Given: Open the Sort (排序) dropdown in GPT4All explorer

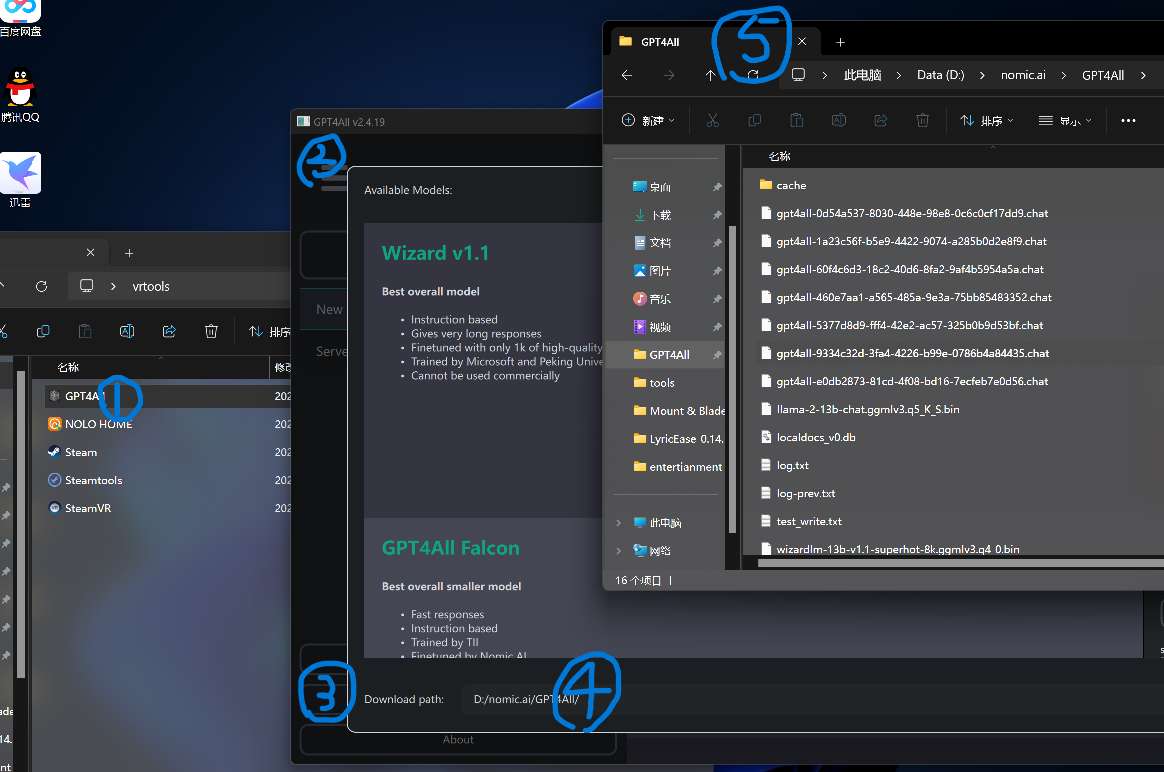Looking at the screenshot, I should tap(987, 120).
